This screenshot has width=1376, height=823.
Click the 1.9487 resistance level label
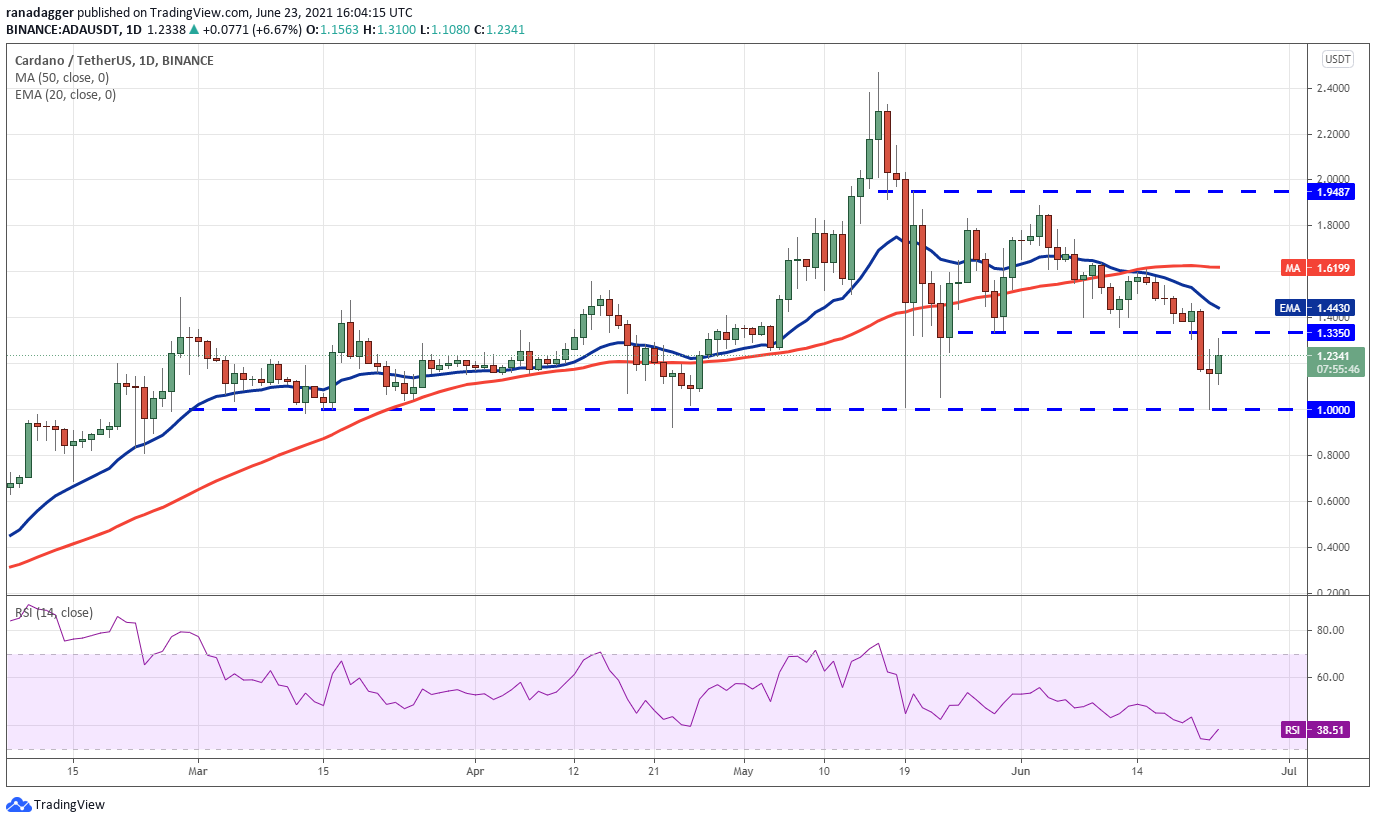pyautogui.click(x=1332, y=191)
